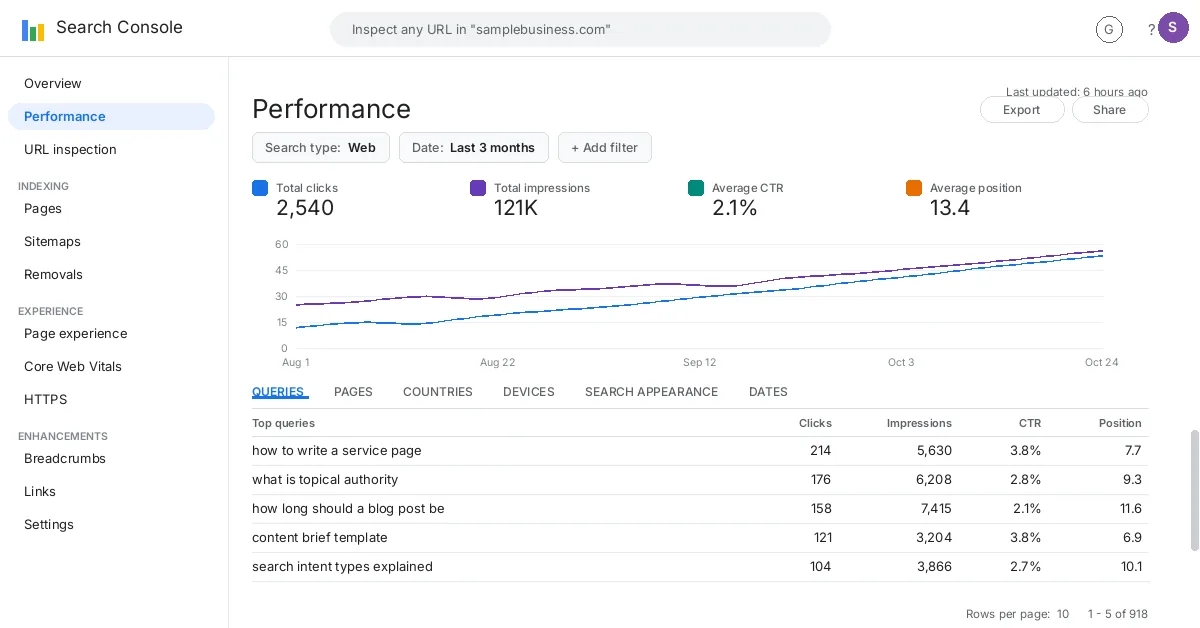The height and width of the screenshot is (628, 1200).
Task: Click the Performance page heading
Action: [x=331, y=109]
